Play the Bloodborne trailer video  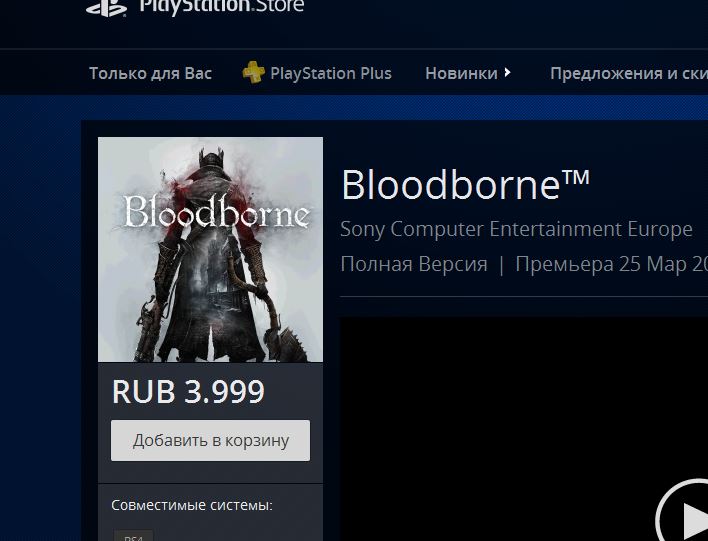[x=686, y=515]
